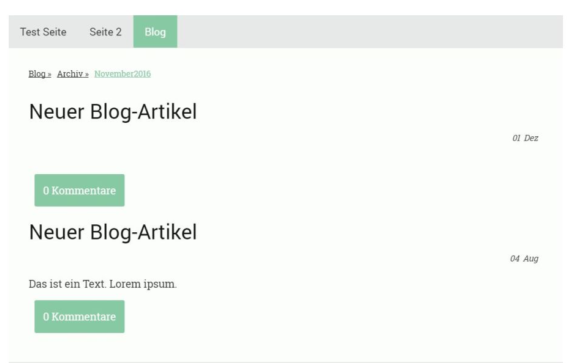Click the Dez month label
Screen dimensions: 580x363
[x=531, y=138]
